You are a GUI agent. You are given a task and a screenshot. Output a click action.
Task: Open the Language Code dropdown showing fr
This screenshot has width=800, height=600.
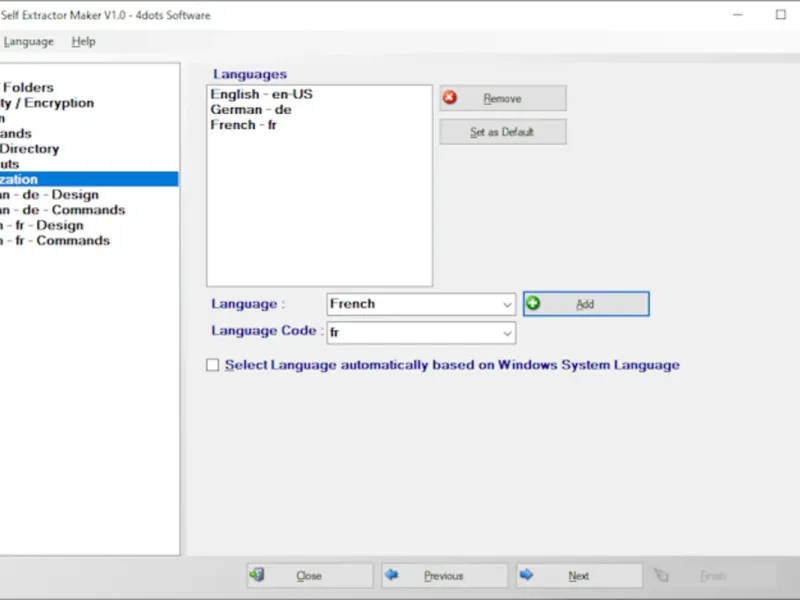pyautogui.click(x=507, y=333)
